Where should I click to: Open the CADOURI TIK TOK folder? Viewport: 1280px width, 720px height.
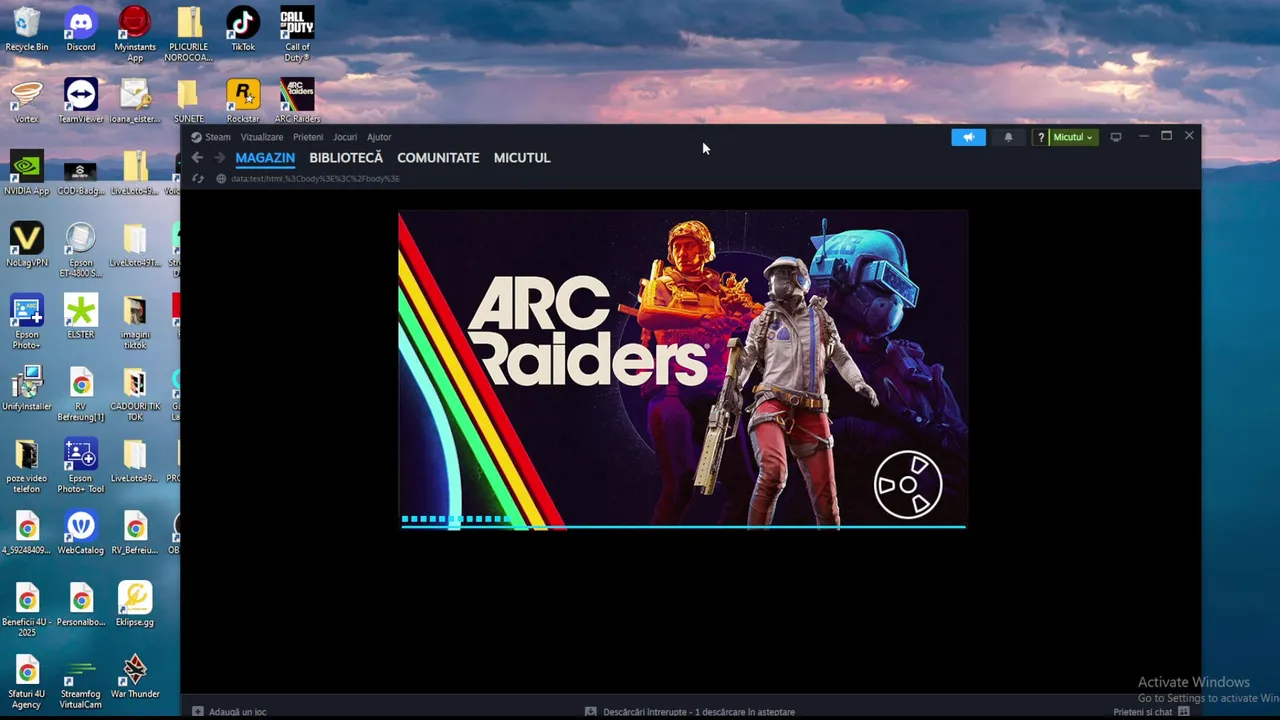tap(135, 395)
